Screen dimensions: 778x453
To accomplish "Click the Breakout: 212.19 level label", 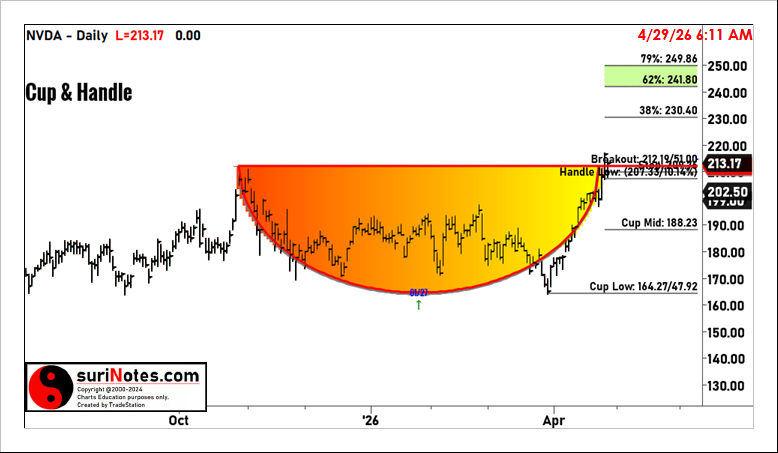I will pyautogui.click(x=644, y=158).
